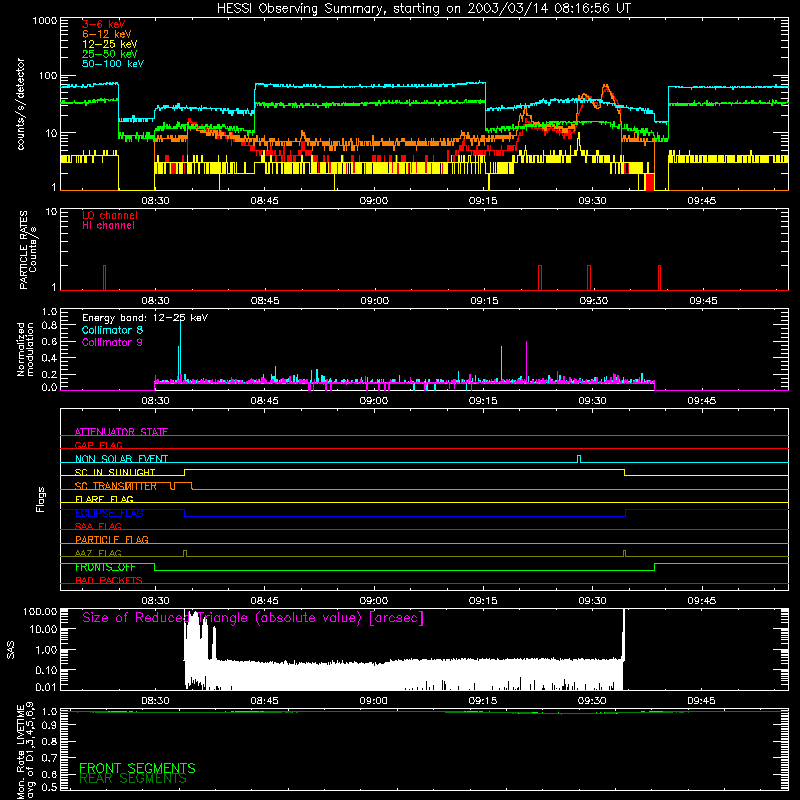
Task: Click the ATTENUATOR_STATE flag label
Action: [x=121, y=432]
